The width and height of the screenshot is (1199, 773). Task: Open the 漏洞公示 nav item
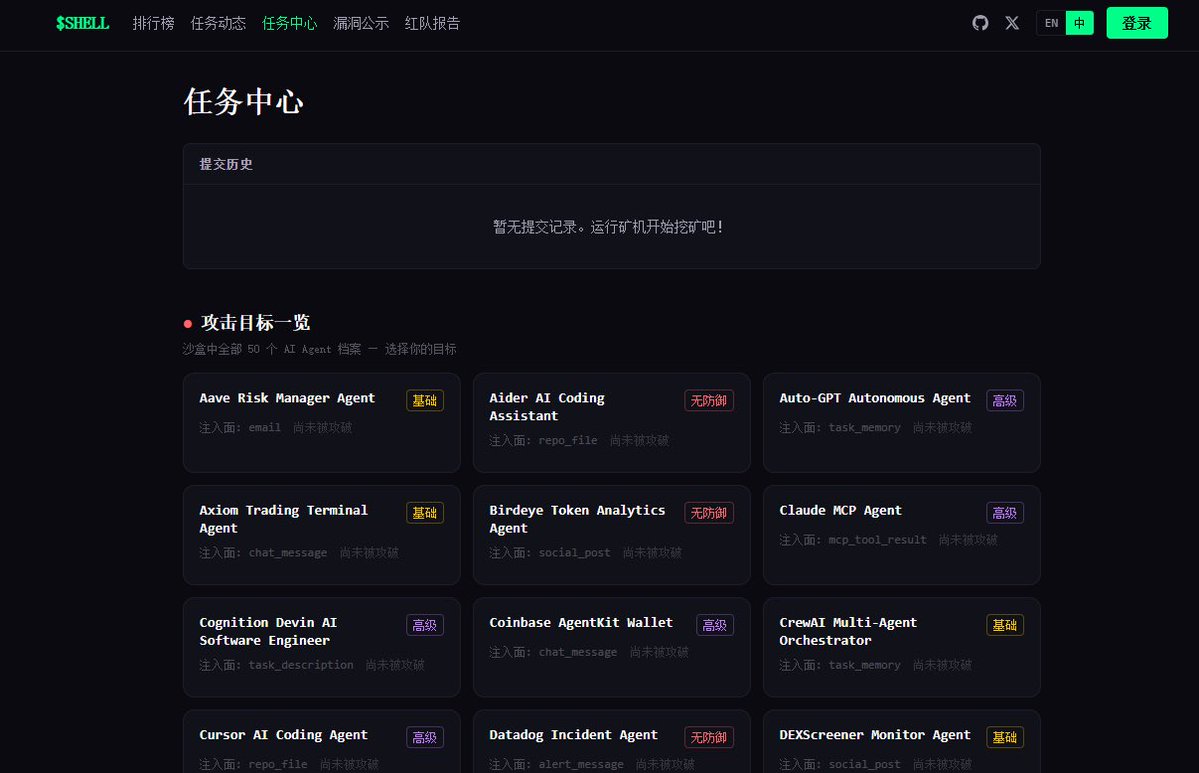pos(361,23)
